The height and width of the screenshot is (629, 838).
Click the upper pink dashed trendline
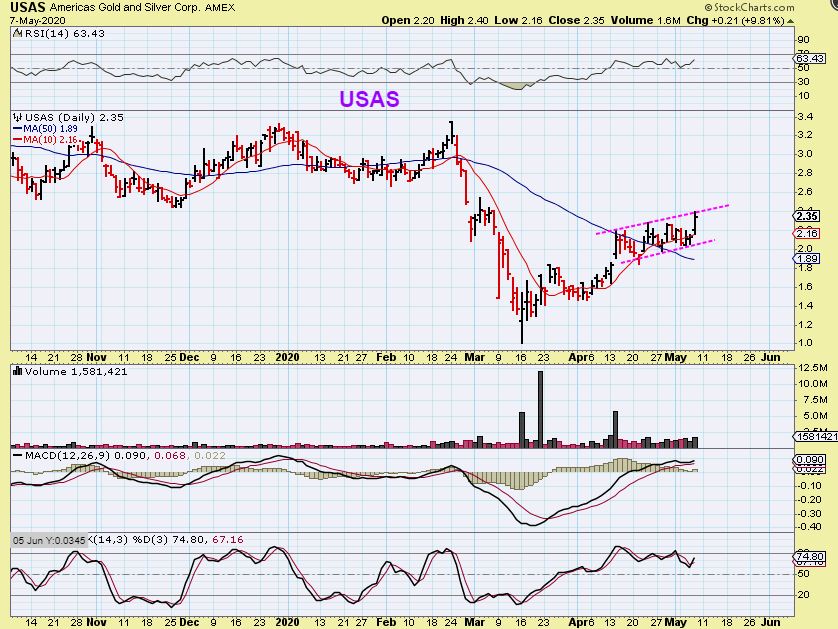tap(660, 220)
